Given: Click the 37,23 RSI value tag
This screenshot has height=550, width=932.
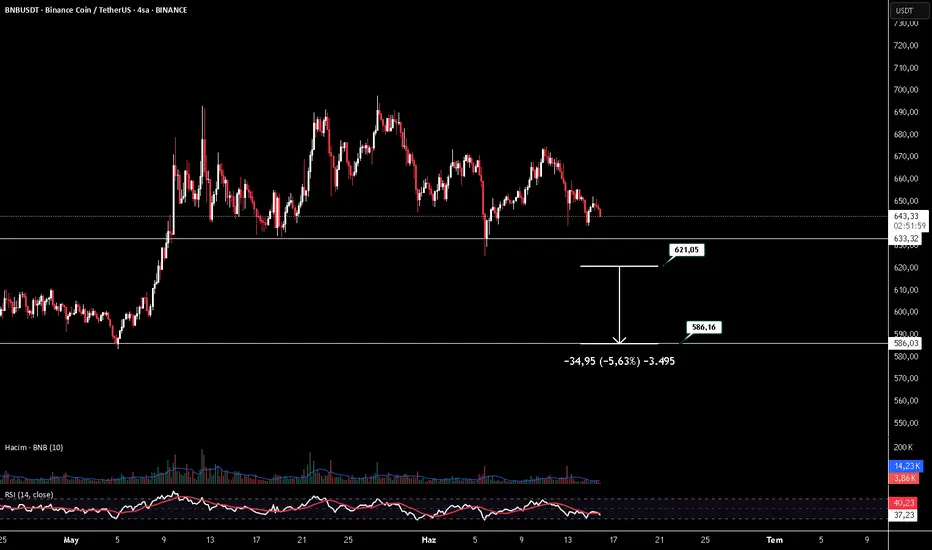Looking at the screenshot, I should (903, 515).
